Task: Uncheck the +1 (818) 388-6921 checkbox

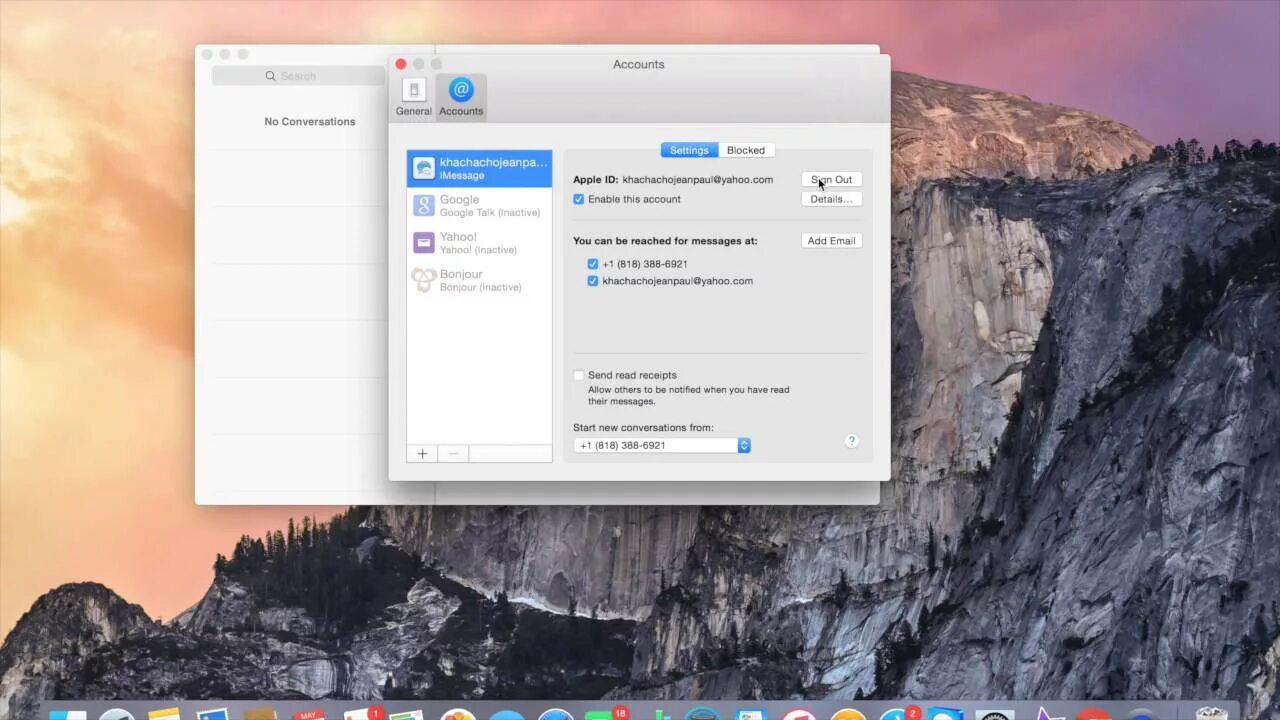Action: 593,264
